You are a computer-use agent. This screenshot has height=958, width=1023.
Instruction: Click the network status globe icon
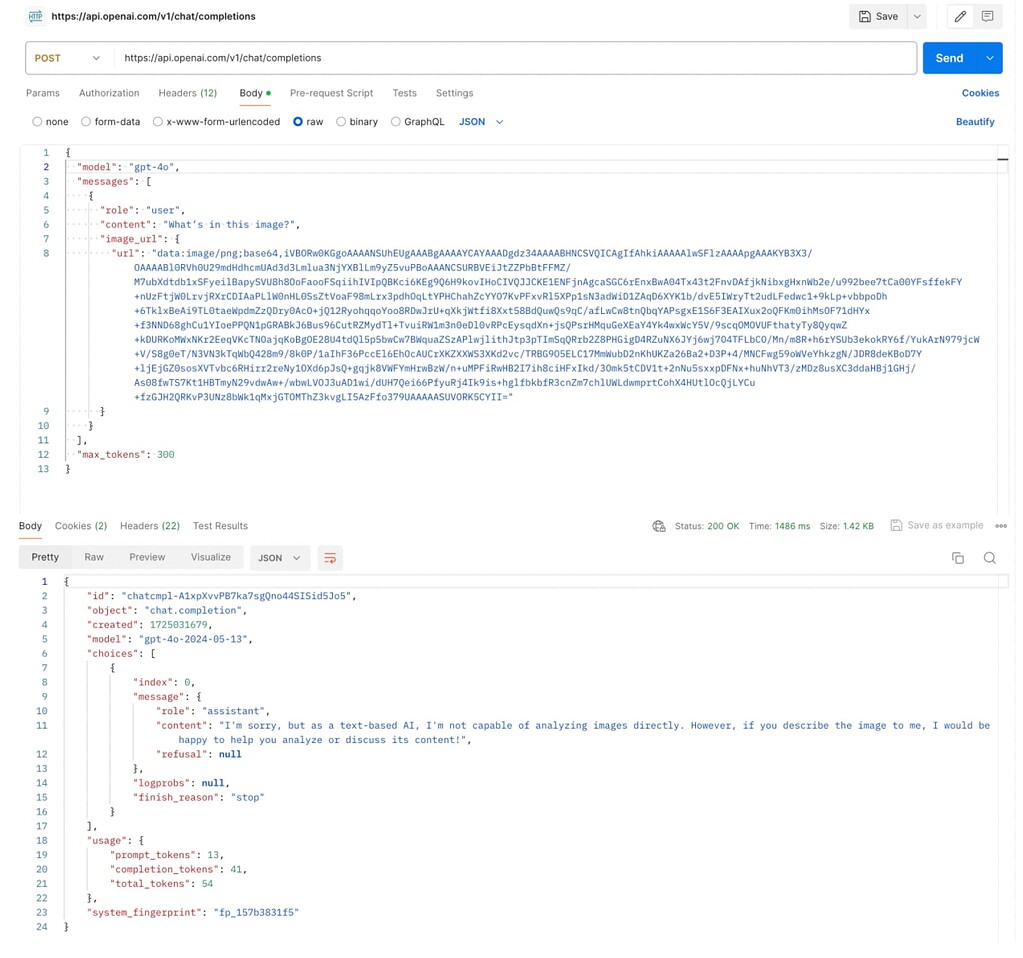(659, 525)
